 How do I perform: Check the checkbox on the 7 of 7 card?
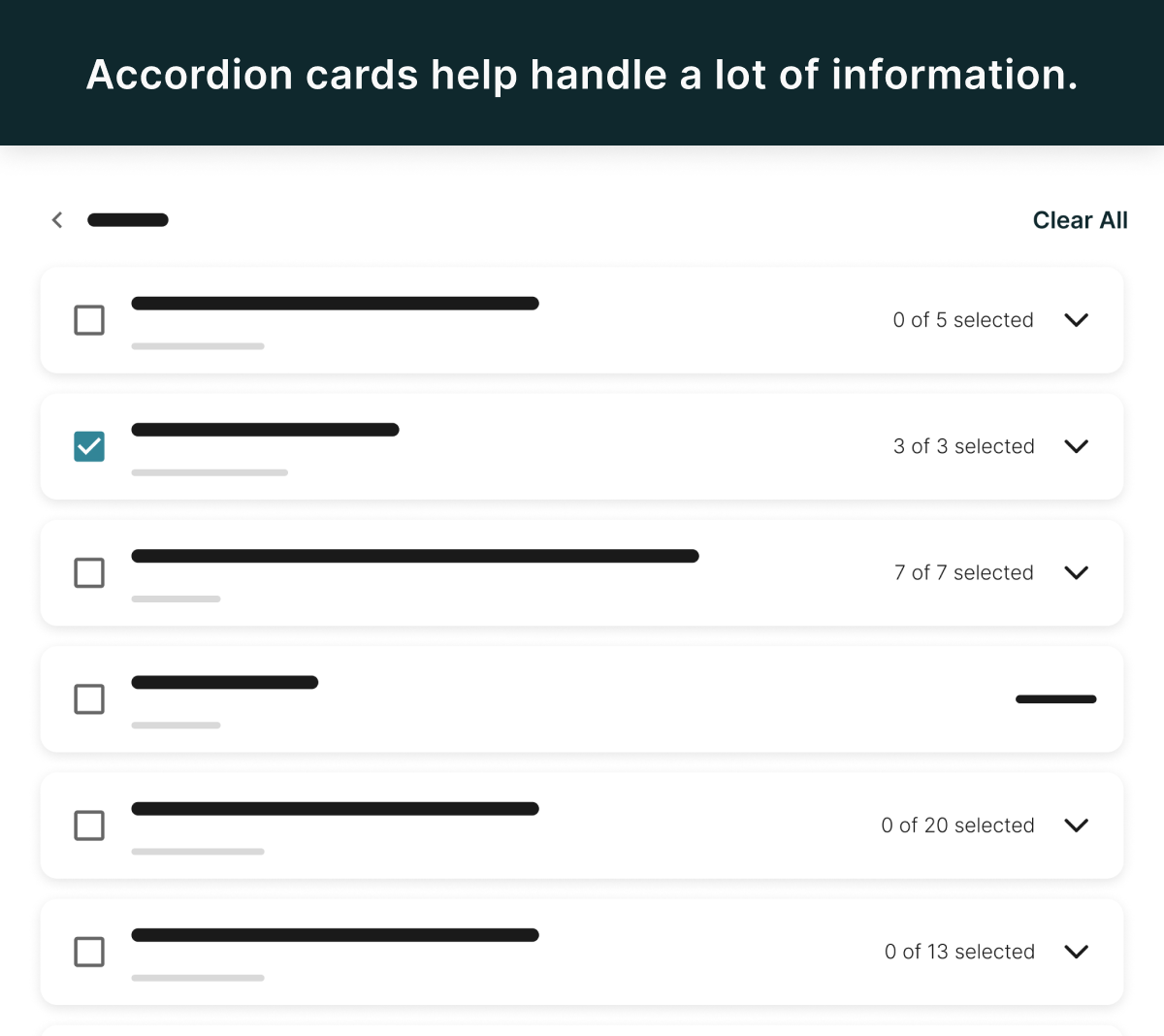tap(89, 573)
